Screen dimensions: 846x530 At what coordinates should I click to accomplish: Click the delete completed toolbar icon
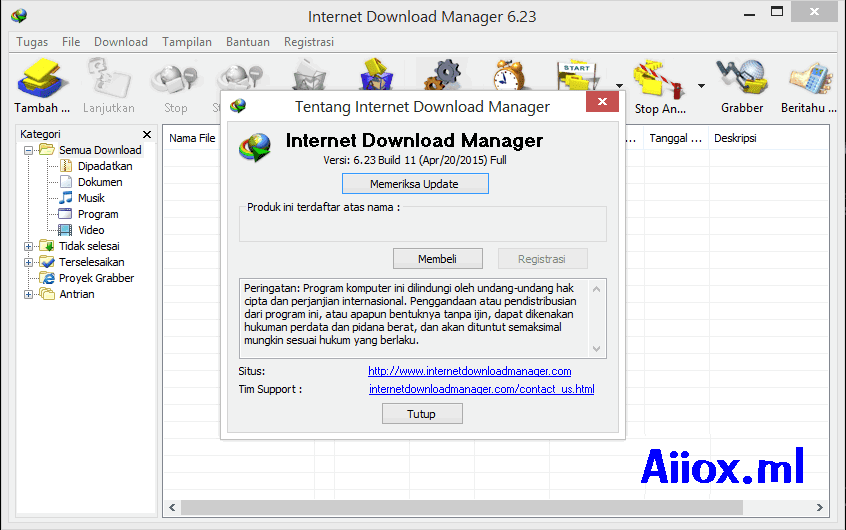pos(376,74)
